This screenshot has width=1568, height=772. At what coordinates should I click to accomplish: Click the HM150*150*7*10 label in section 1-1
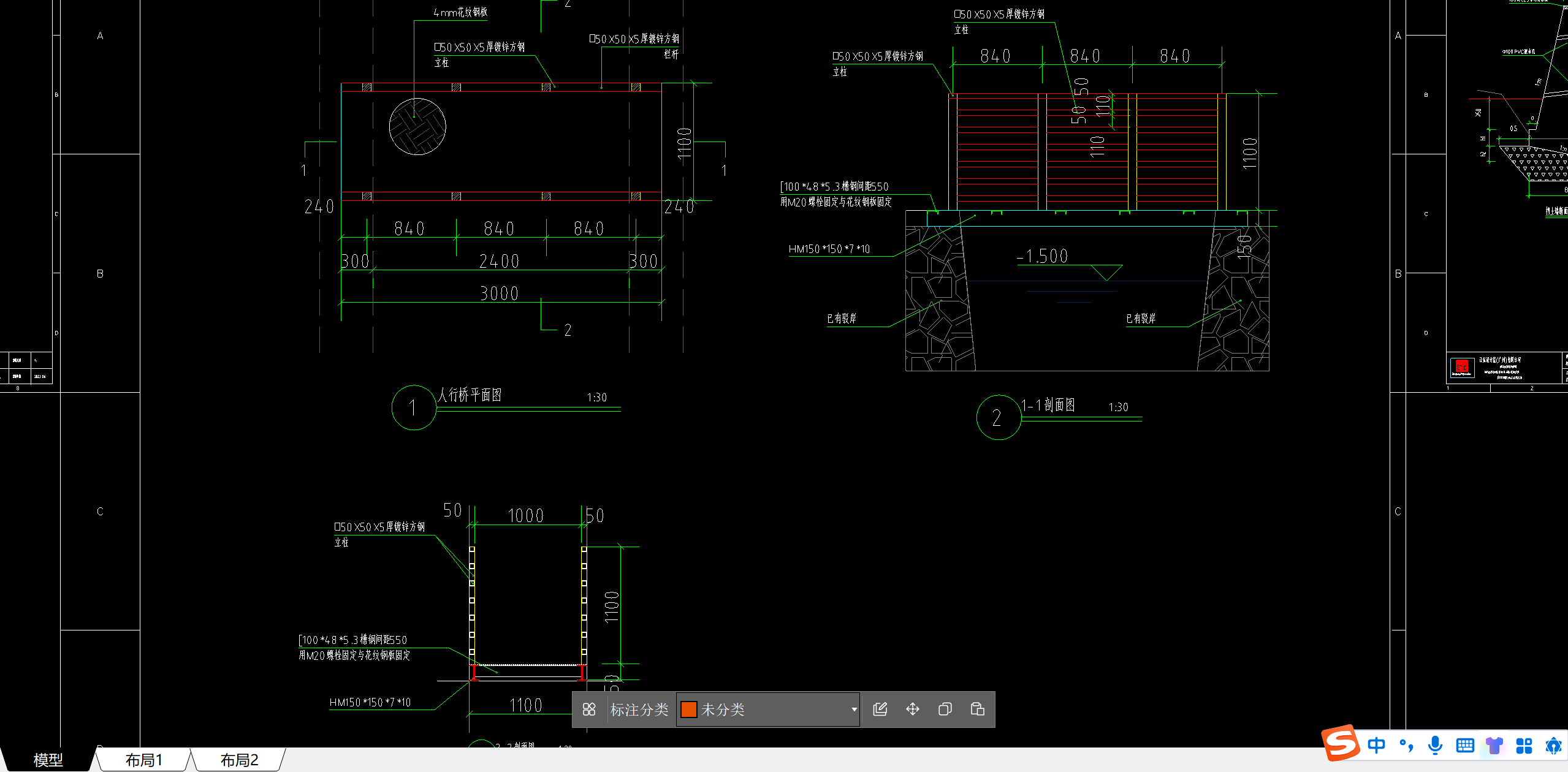[x=829, y=249]
